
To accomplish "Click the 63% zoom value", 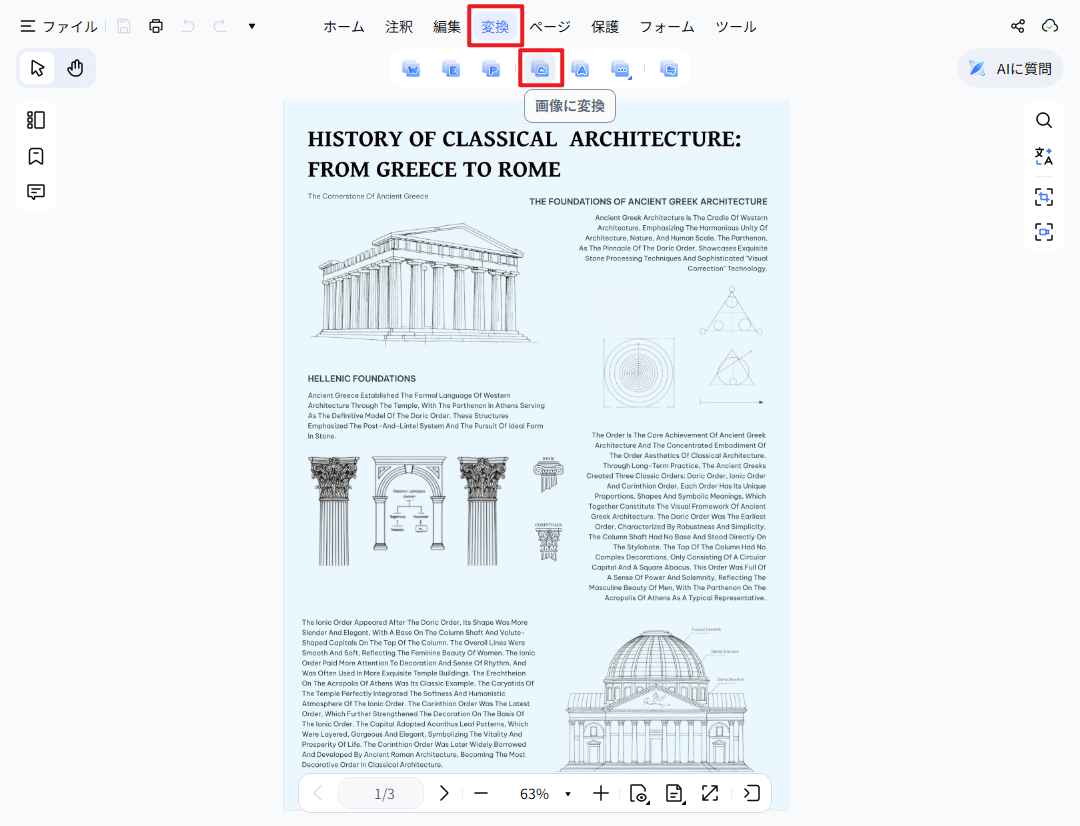I will point(534,794).
